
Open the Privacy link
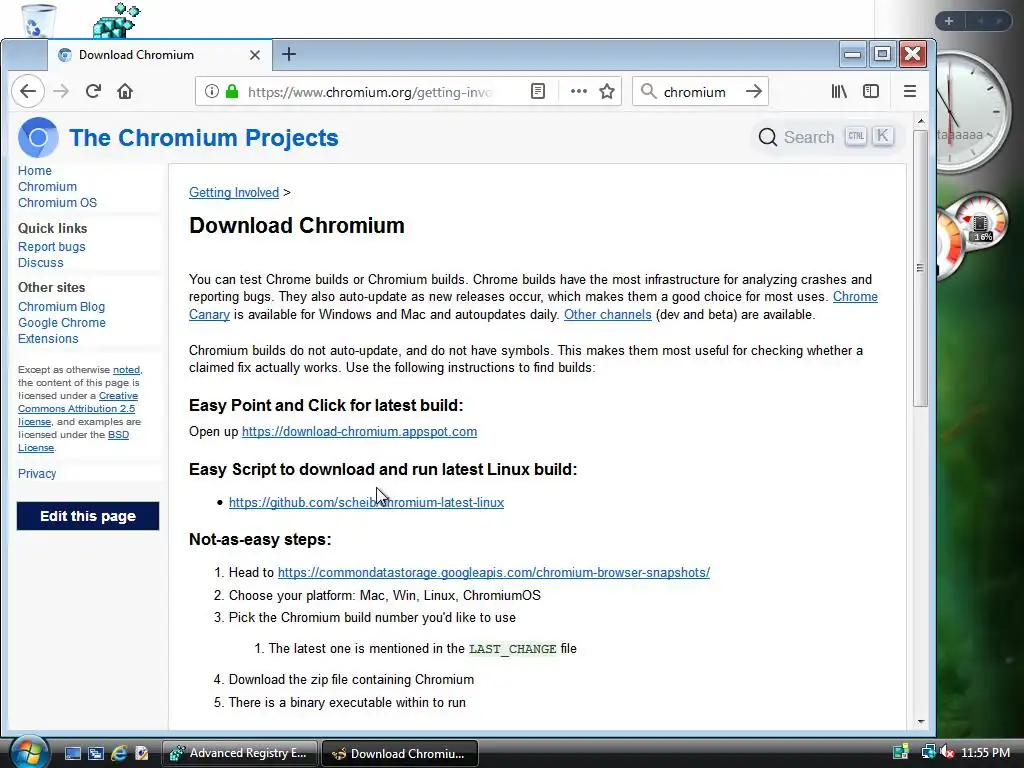[37, 473]
